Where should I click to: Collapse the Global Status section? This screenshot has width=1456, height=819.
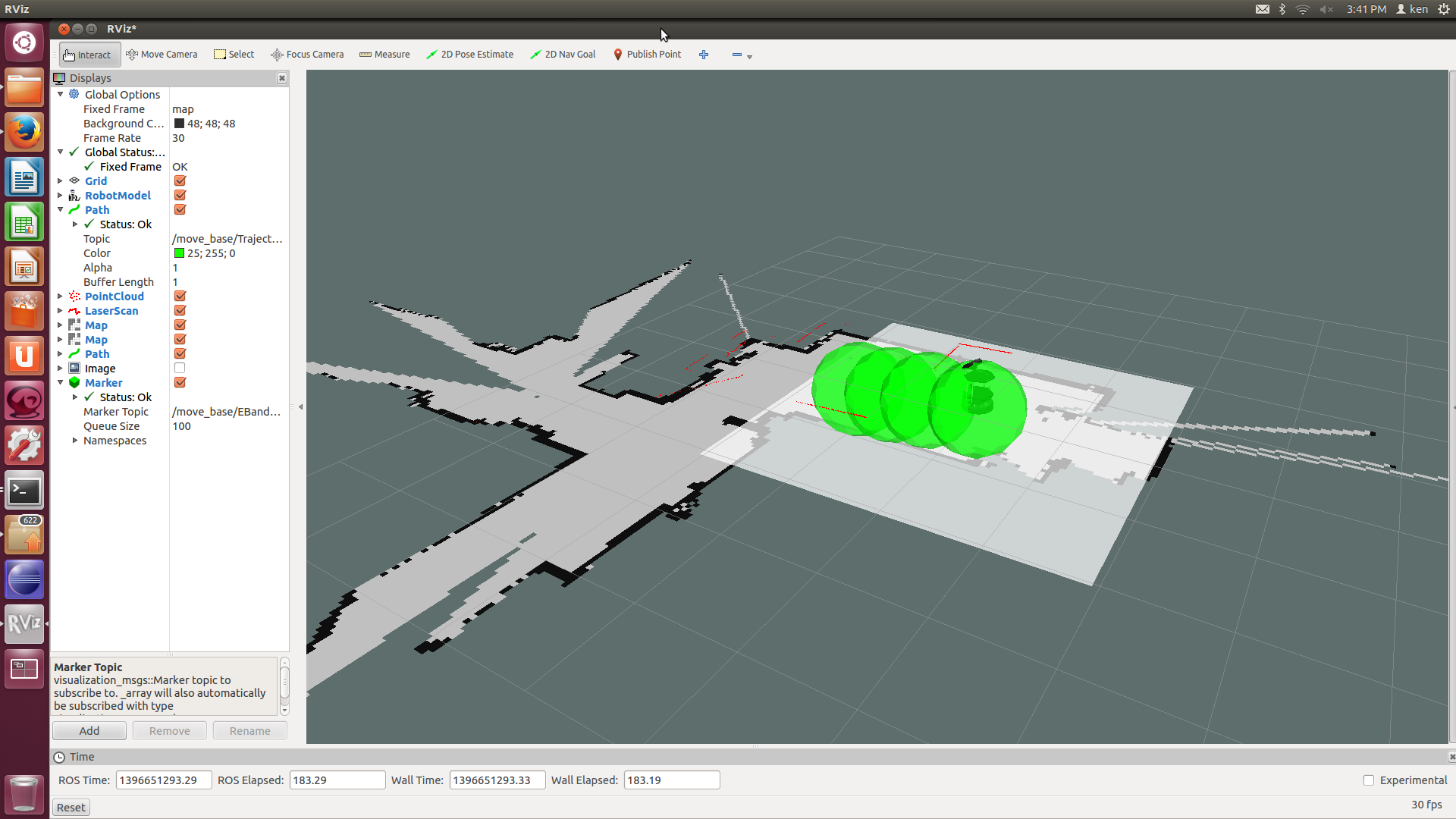click(x=61, y=152)
